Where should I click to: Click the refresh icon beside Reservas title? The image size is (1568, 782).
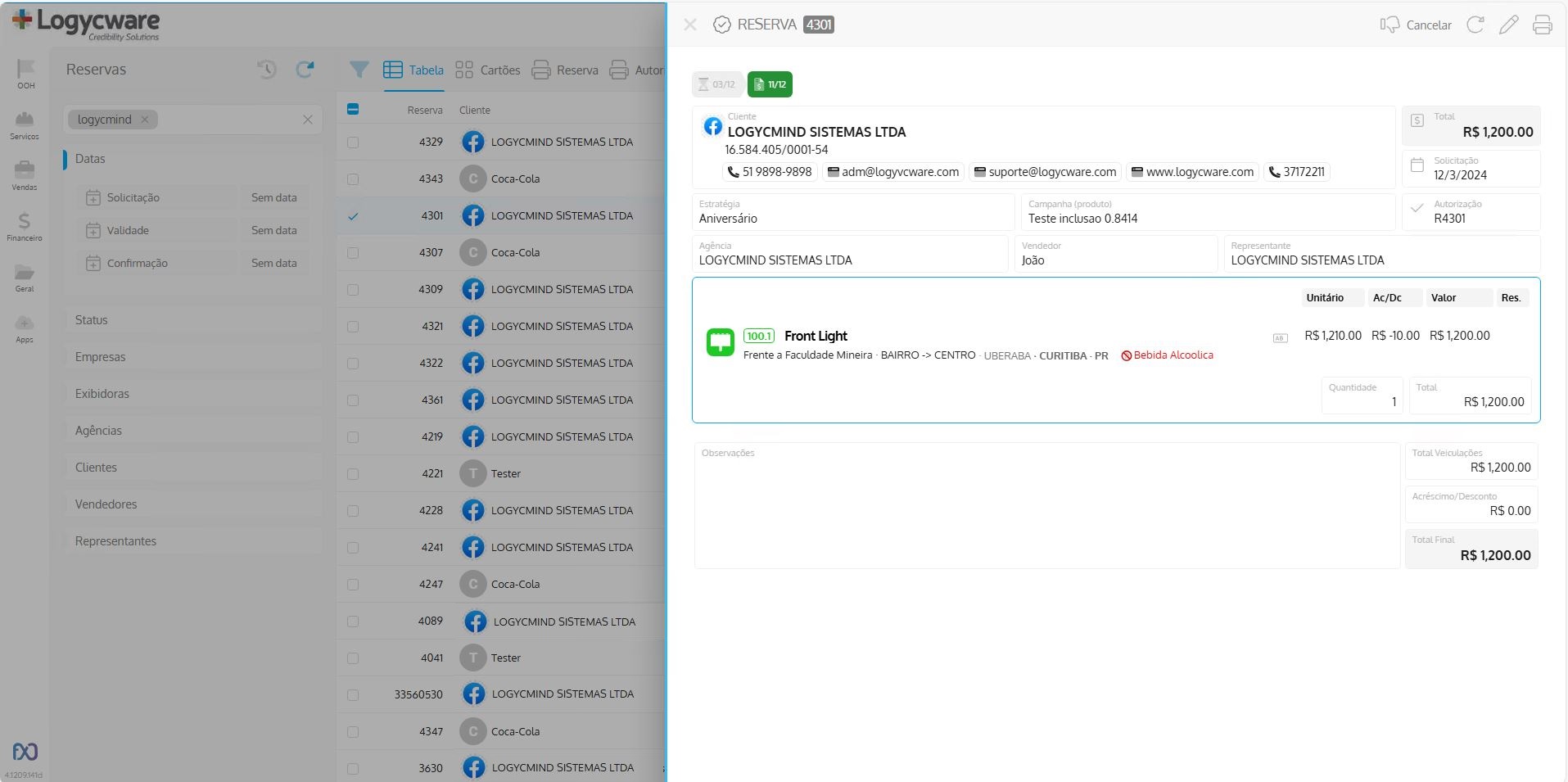click(305, 70)
